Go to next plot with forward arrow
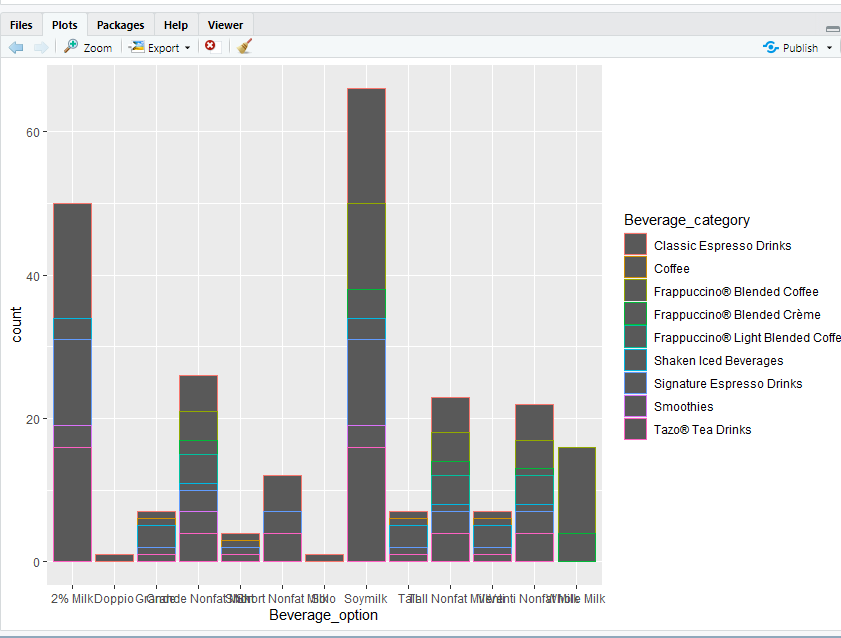 41,48
